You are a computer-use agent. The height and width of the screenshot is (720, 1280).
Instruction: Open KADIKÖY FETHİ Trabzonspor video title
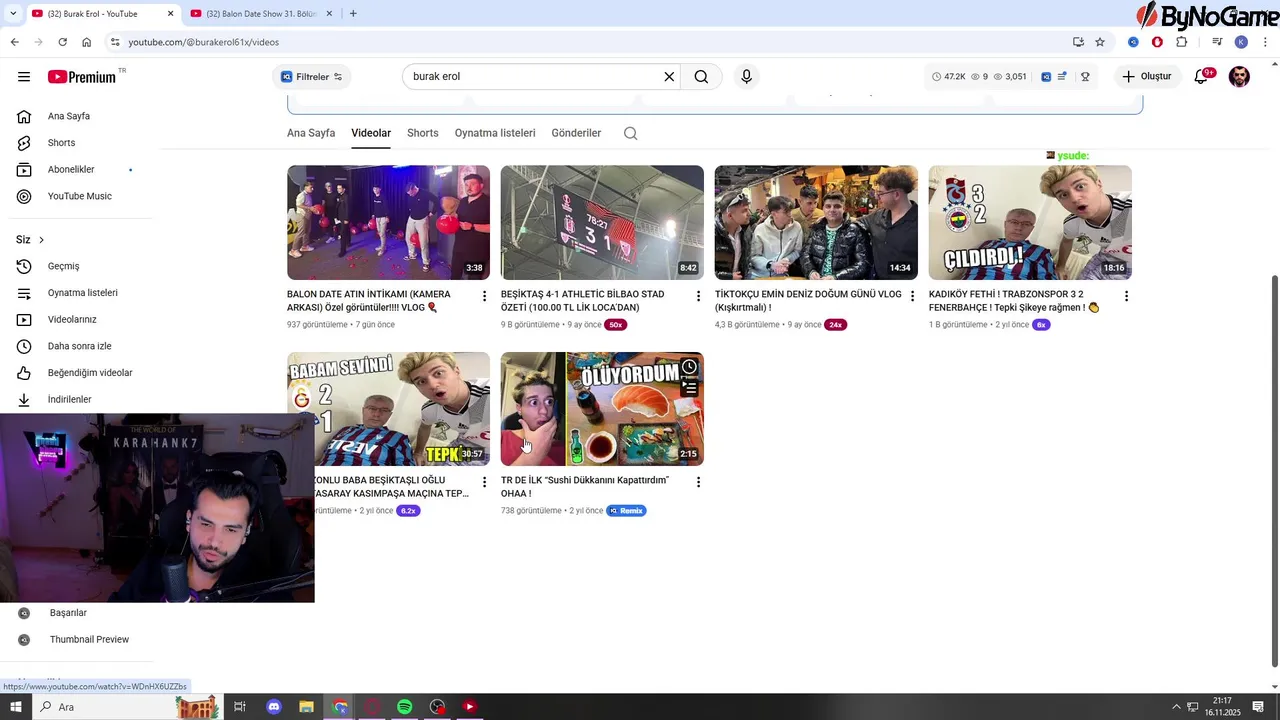click(1014, 301)
